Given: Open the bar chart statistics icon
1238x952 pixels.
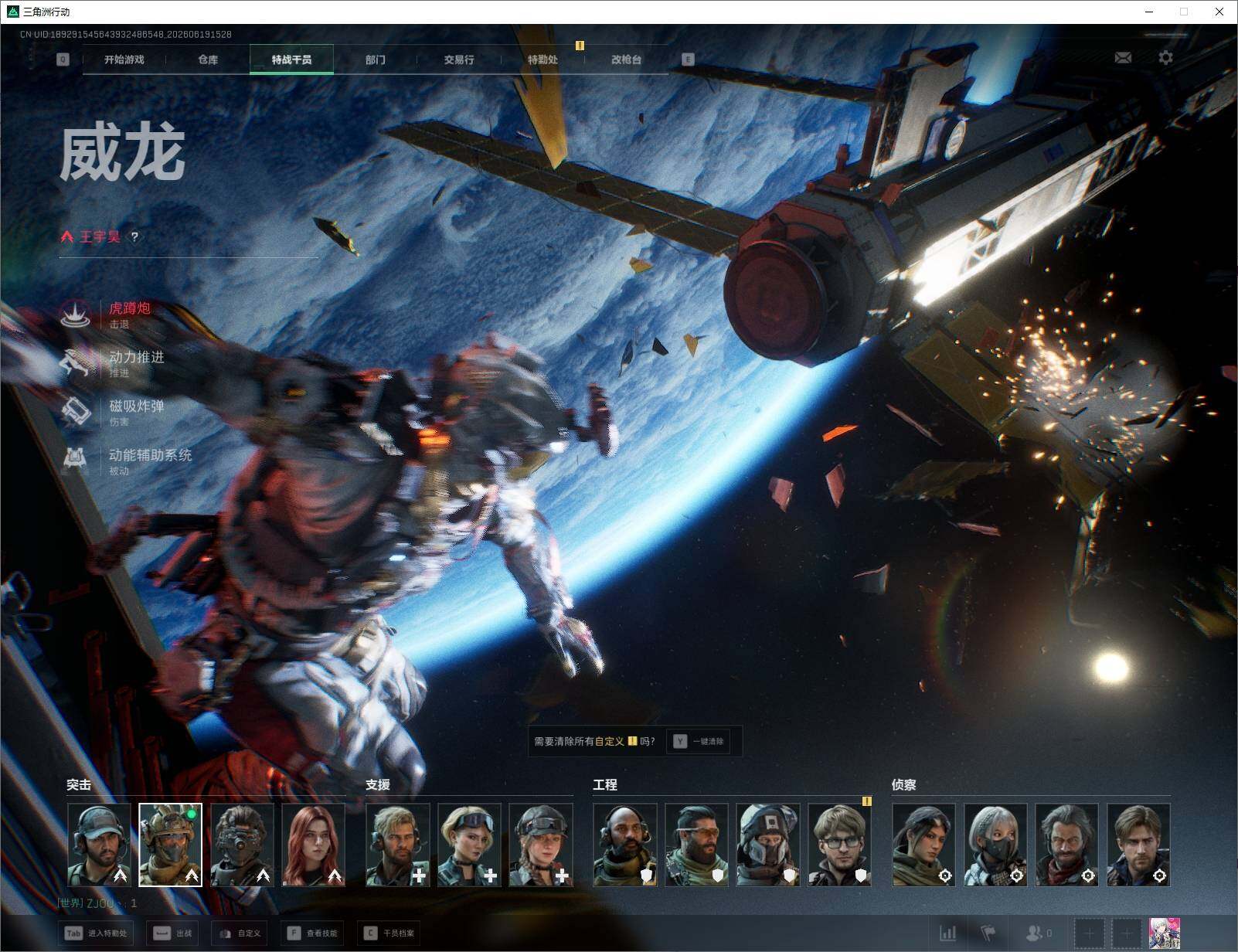Looking at the screenshot, I should [947, 933].
